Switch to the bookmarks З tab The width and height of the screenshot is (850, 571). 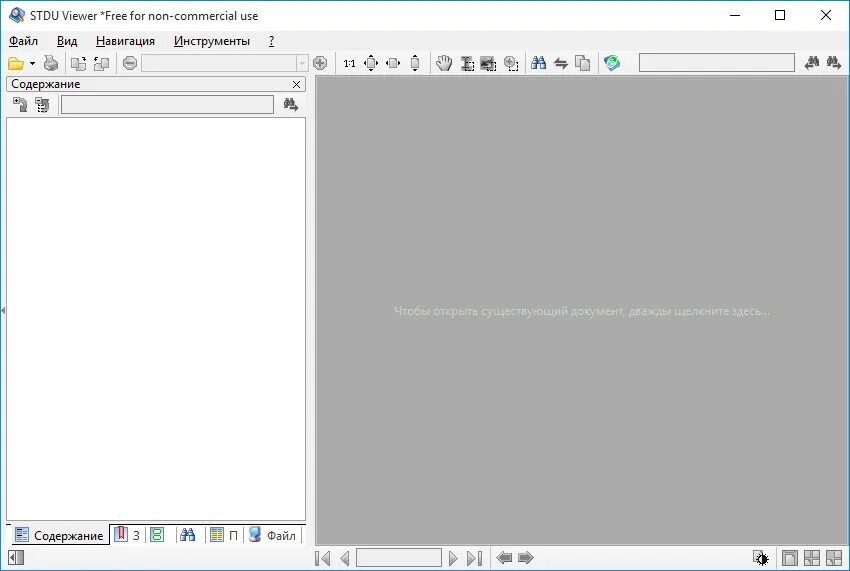[x=127, y=535]
